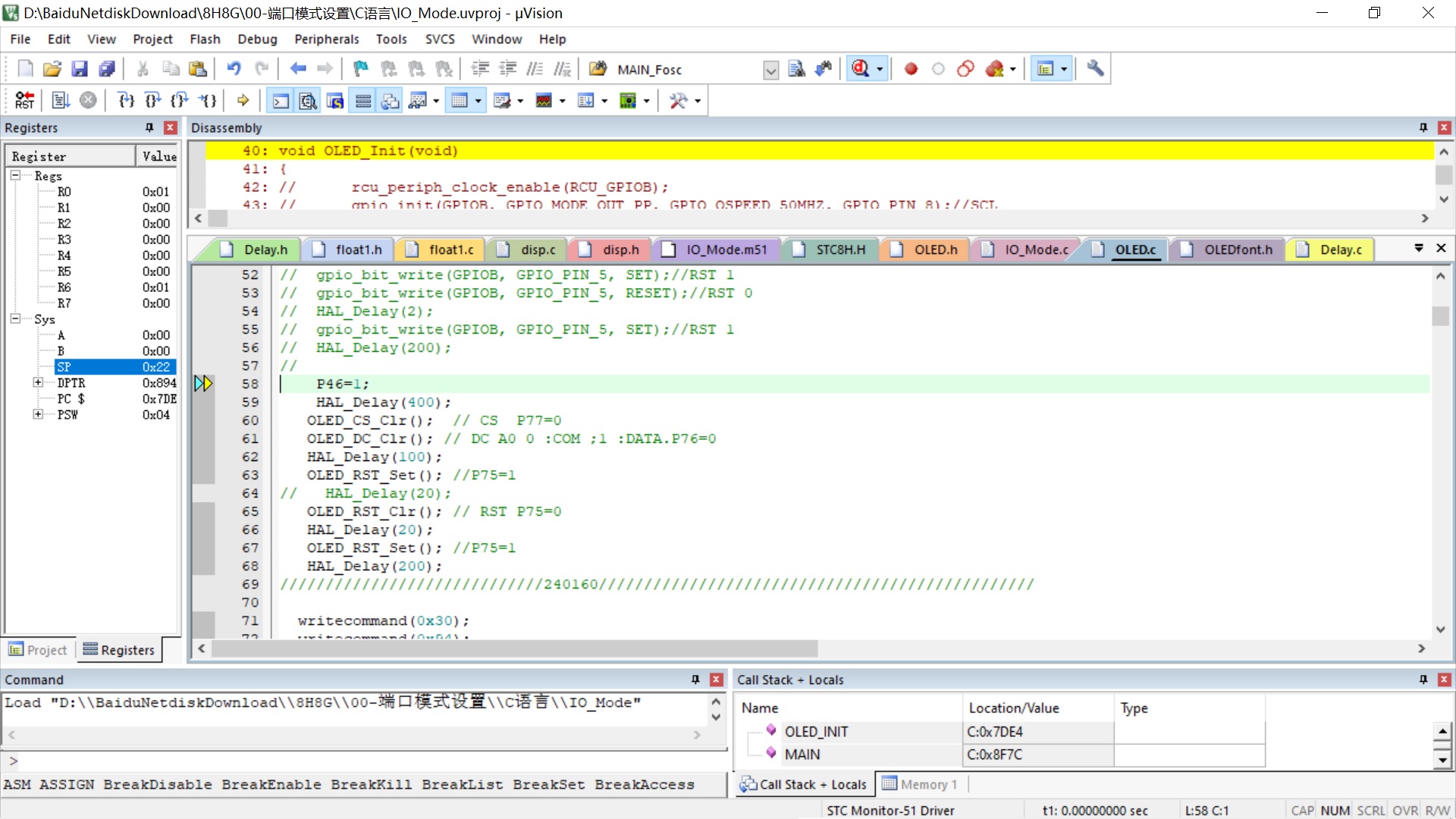Open the Debug menu
Viewport: 1456px width, 819px height.
tap(257, 39)
